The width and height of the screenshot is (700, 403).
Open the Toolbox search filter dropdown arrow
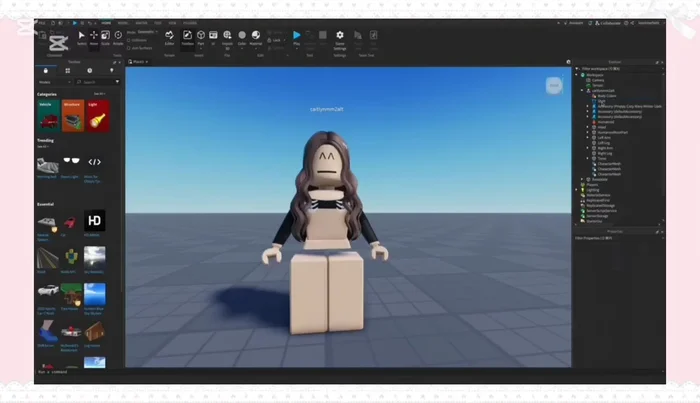(x=117, y=82)
